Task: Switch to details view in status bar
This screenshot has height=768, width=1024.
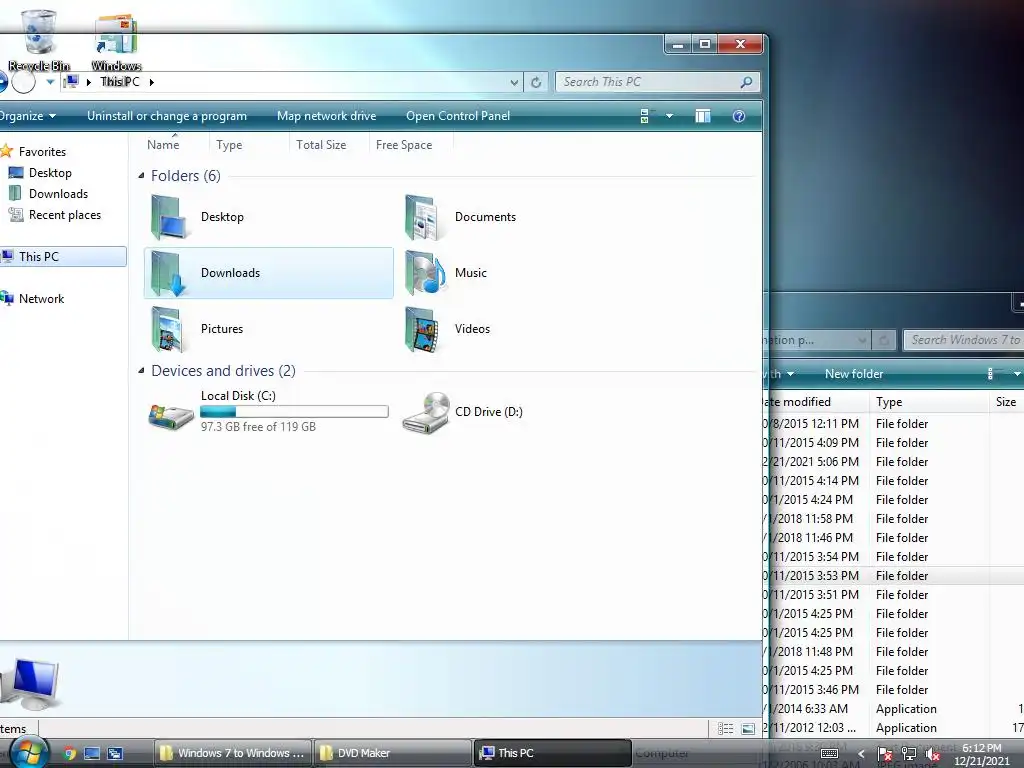Action: point(725,728)
